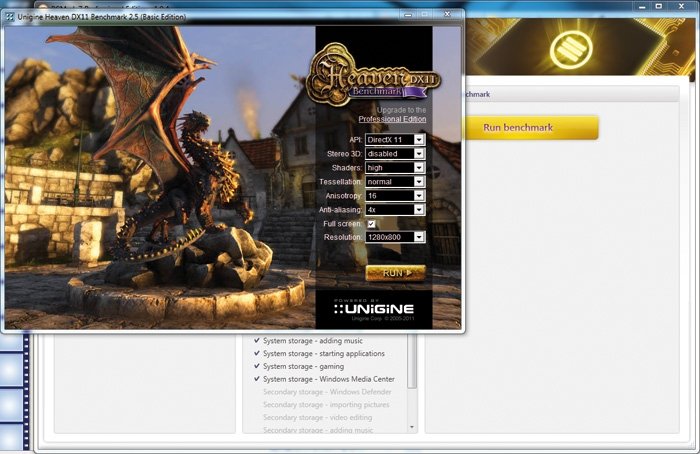Maximize the background PCMark window

659,6
